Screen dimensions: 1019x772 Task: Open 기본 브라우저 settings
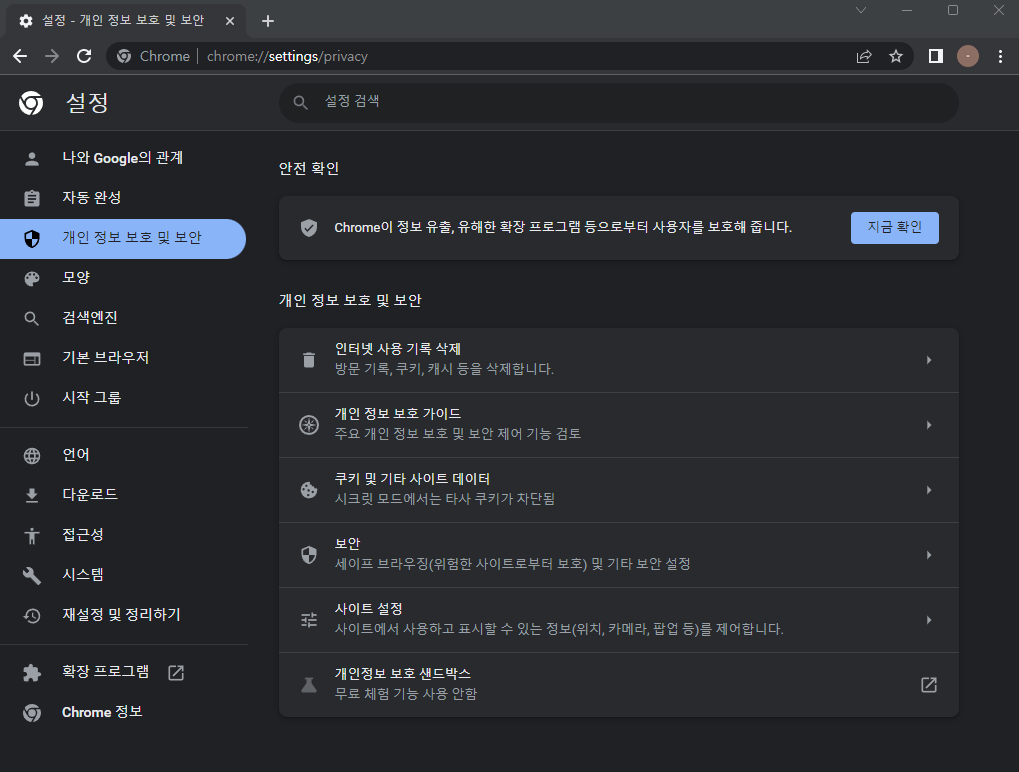(x=123, y=358)
